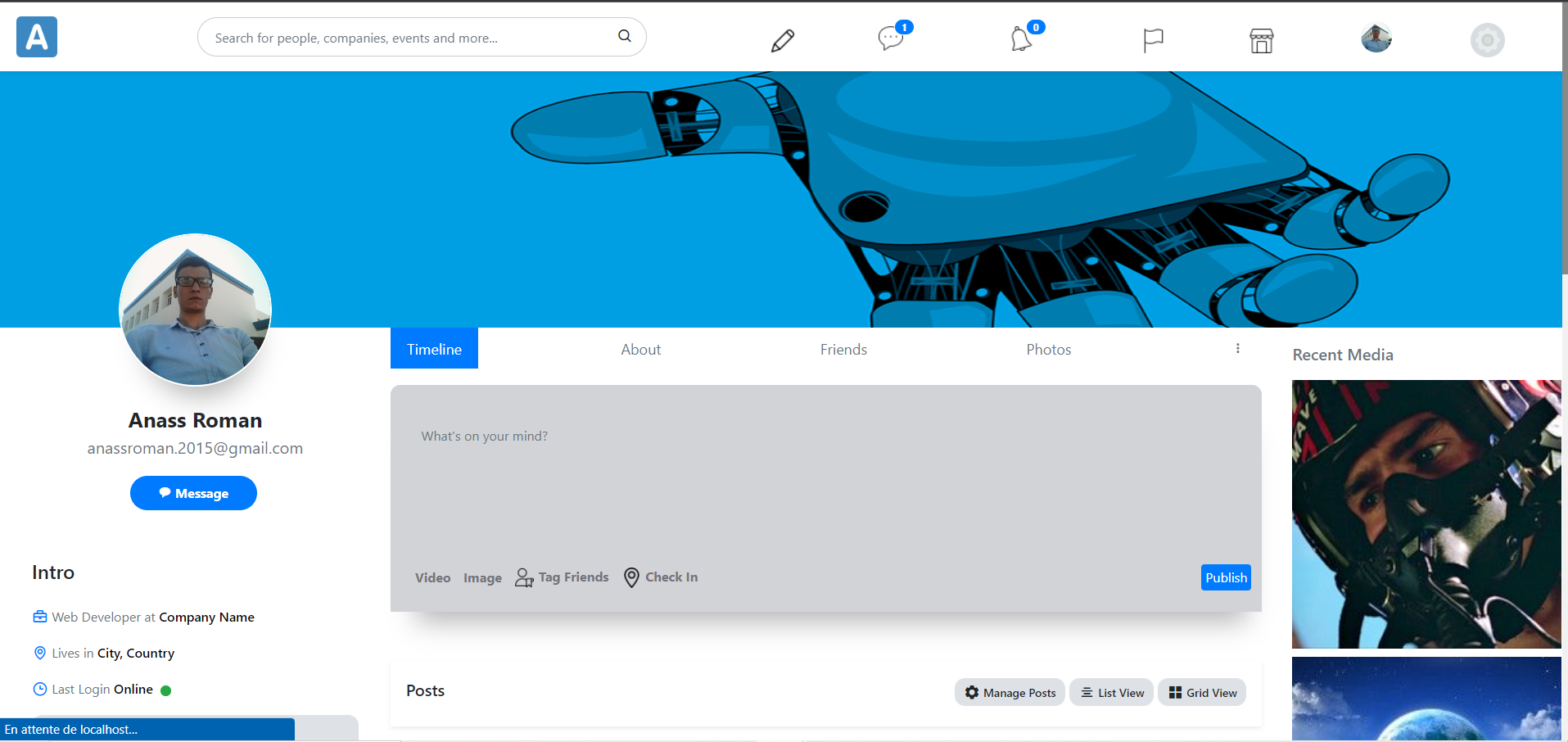This screenshot has height=742, width=1568.
Task: Click the green Online status dot
Action: point(165,690)
